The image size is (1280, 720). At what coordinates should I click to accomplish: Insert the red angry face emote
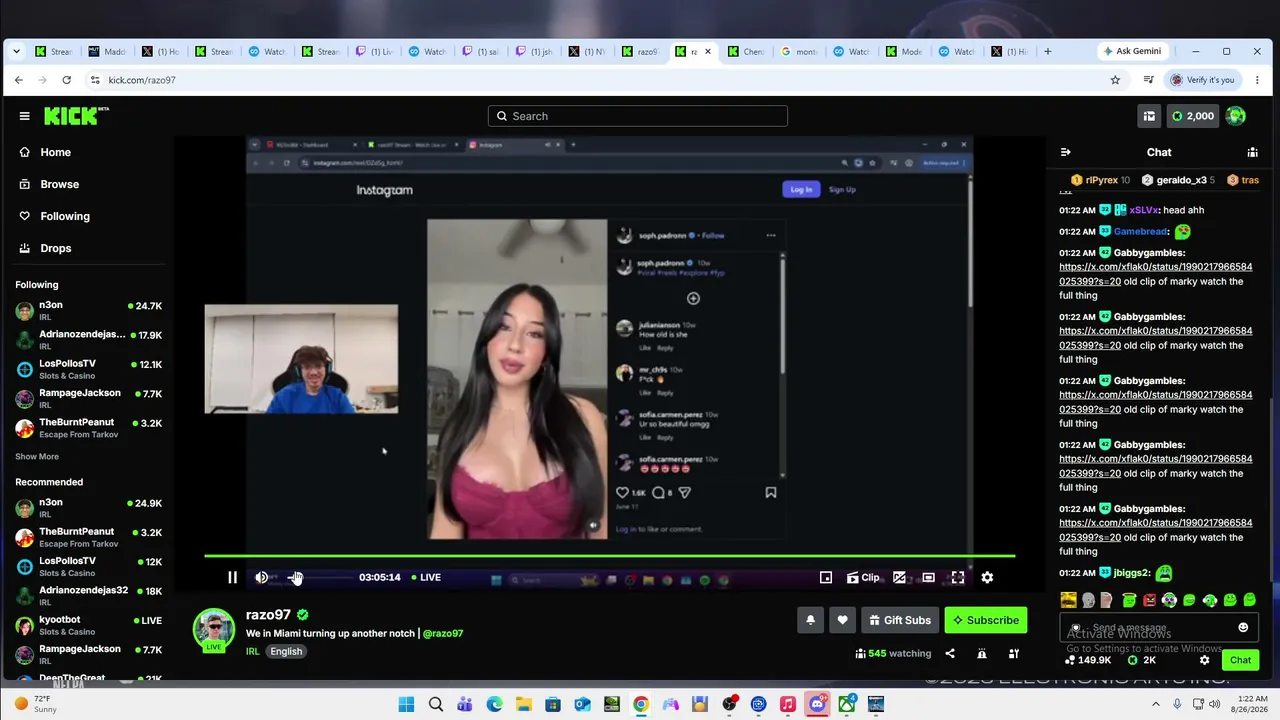point(1149,600)
